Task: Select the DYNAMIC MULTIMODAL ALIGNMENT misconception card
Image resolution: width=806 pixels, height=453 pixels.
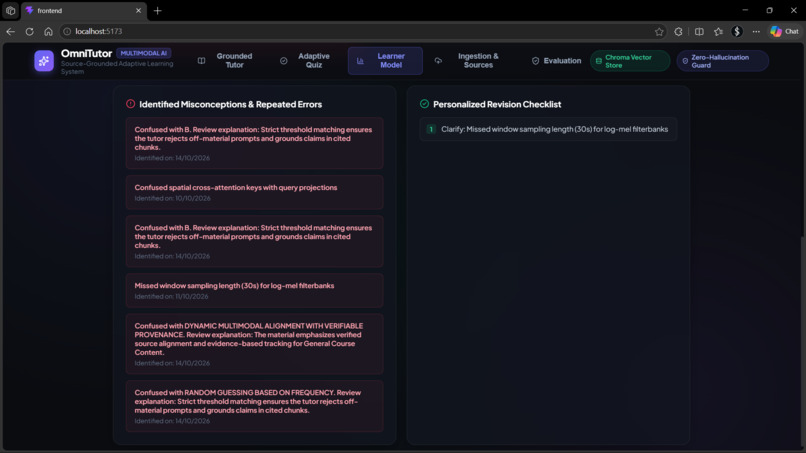Action: pyautogui.click(x=254, y=344)
